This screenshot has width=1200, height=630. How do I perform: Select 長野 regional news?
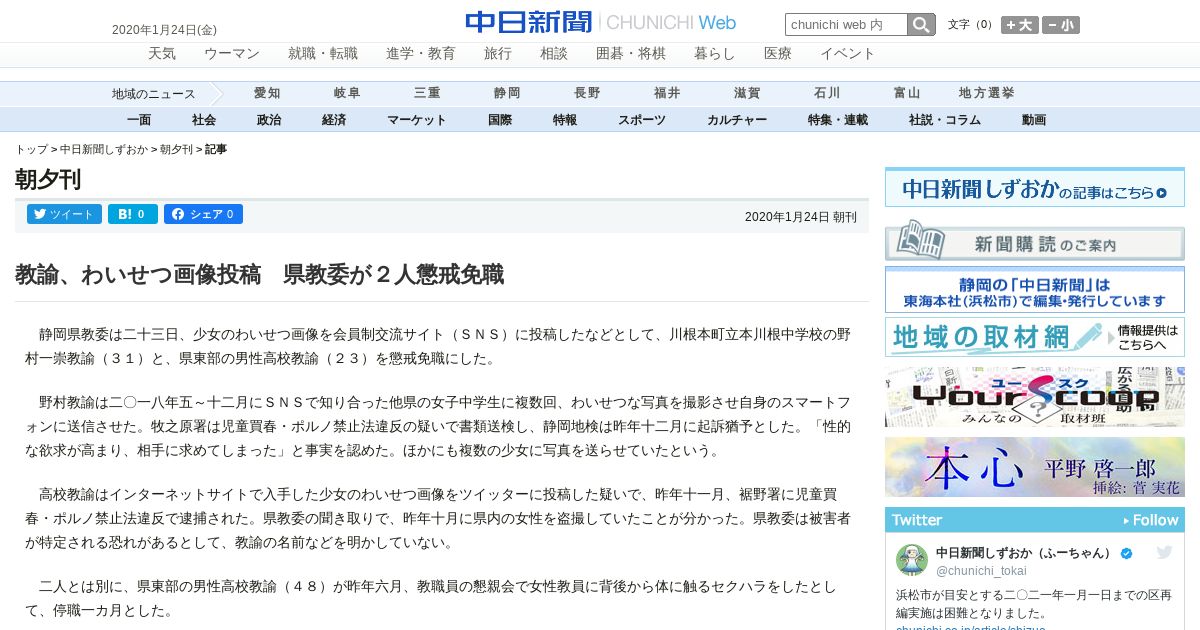click(587, 93)
